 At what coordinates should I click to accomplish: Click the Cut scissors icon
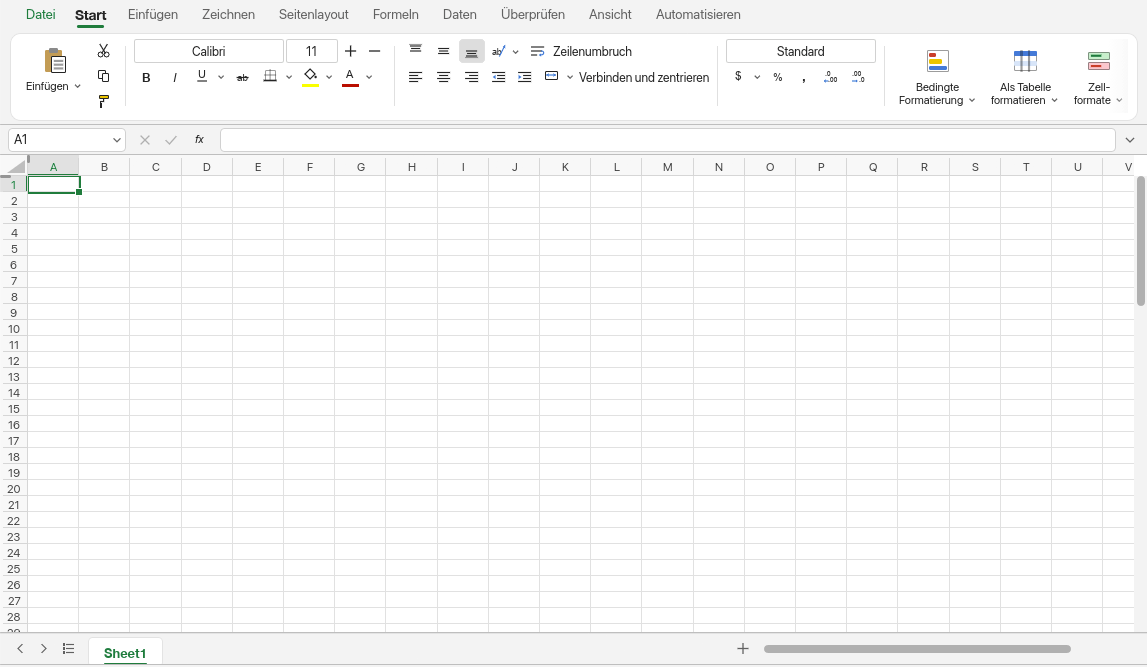(103, 50)
